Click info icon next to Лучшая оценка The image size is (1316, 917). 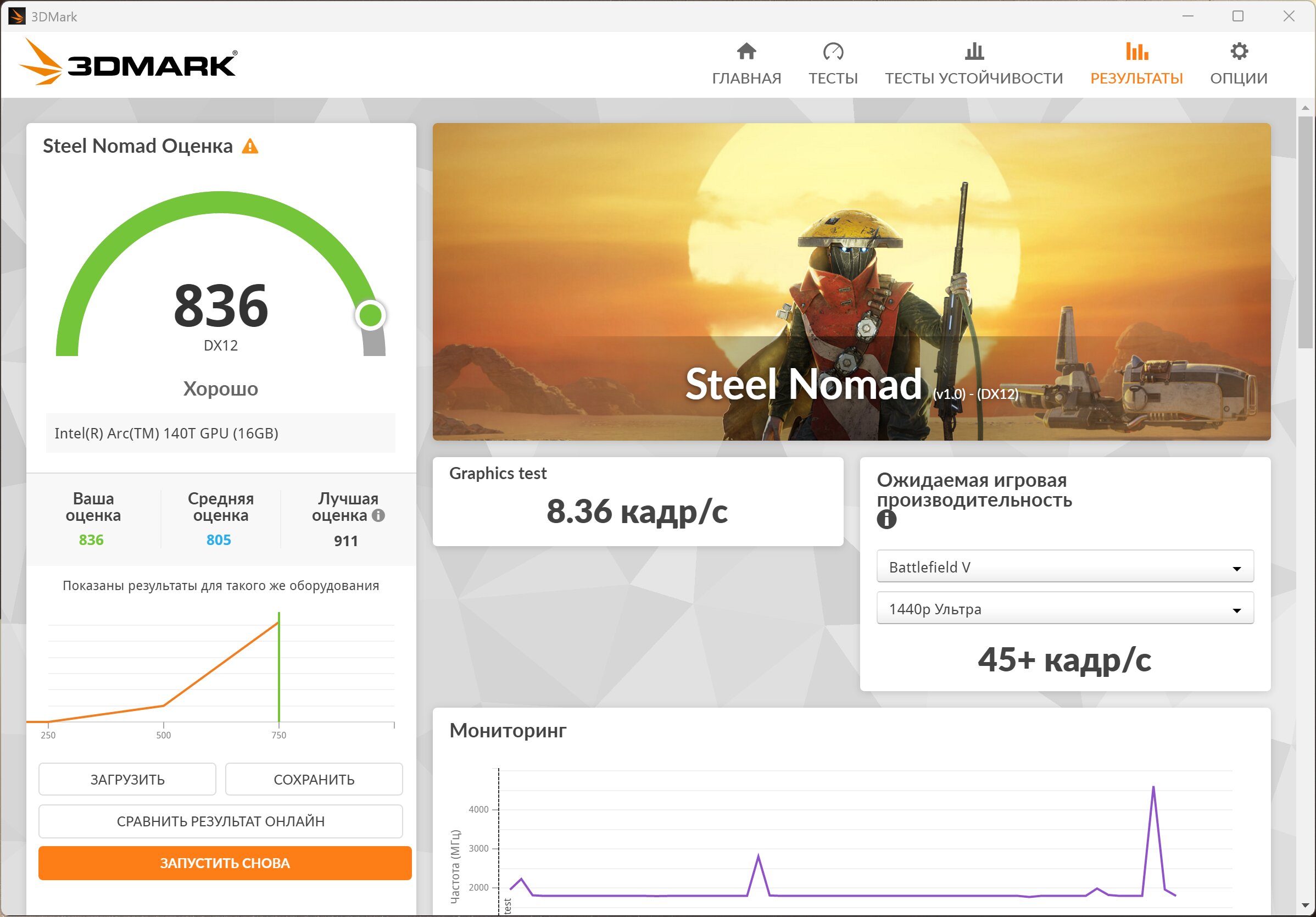[378, 515]
